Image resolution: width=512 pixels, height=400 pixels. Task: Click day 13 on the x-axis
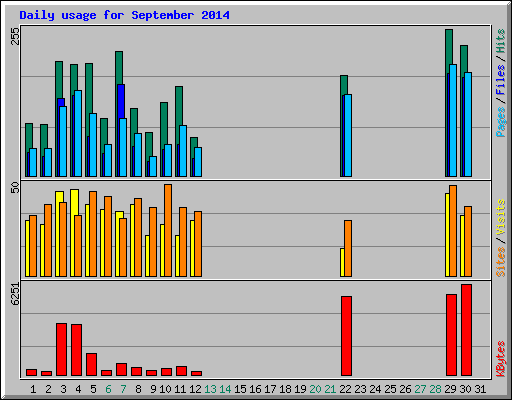pos(210,389)
